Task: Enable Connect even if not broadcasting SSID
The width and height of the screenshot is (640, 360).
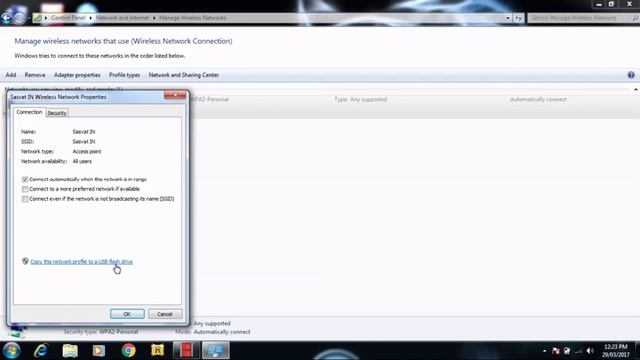Action: click(x=25, y=199)
